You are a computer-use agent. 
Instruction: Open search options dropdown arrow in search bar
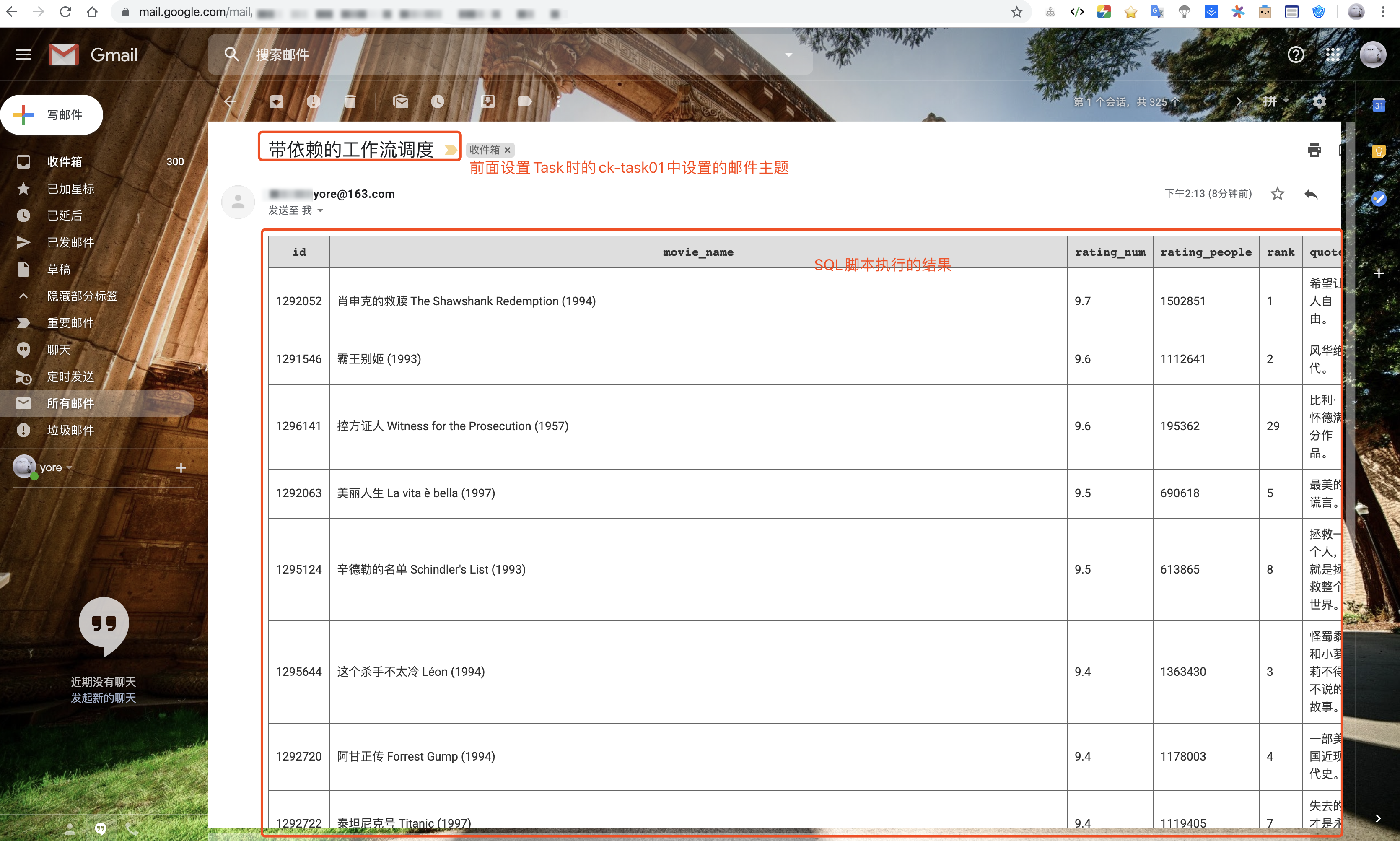788,55
